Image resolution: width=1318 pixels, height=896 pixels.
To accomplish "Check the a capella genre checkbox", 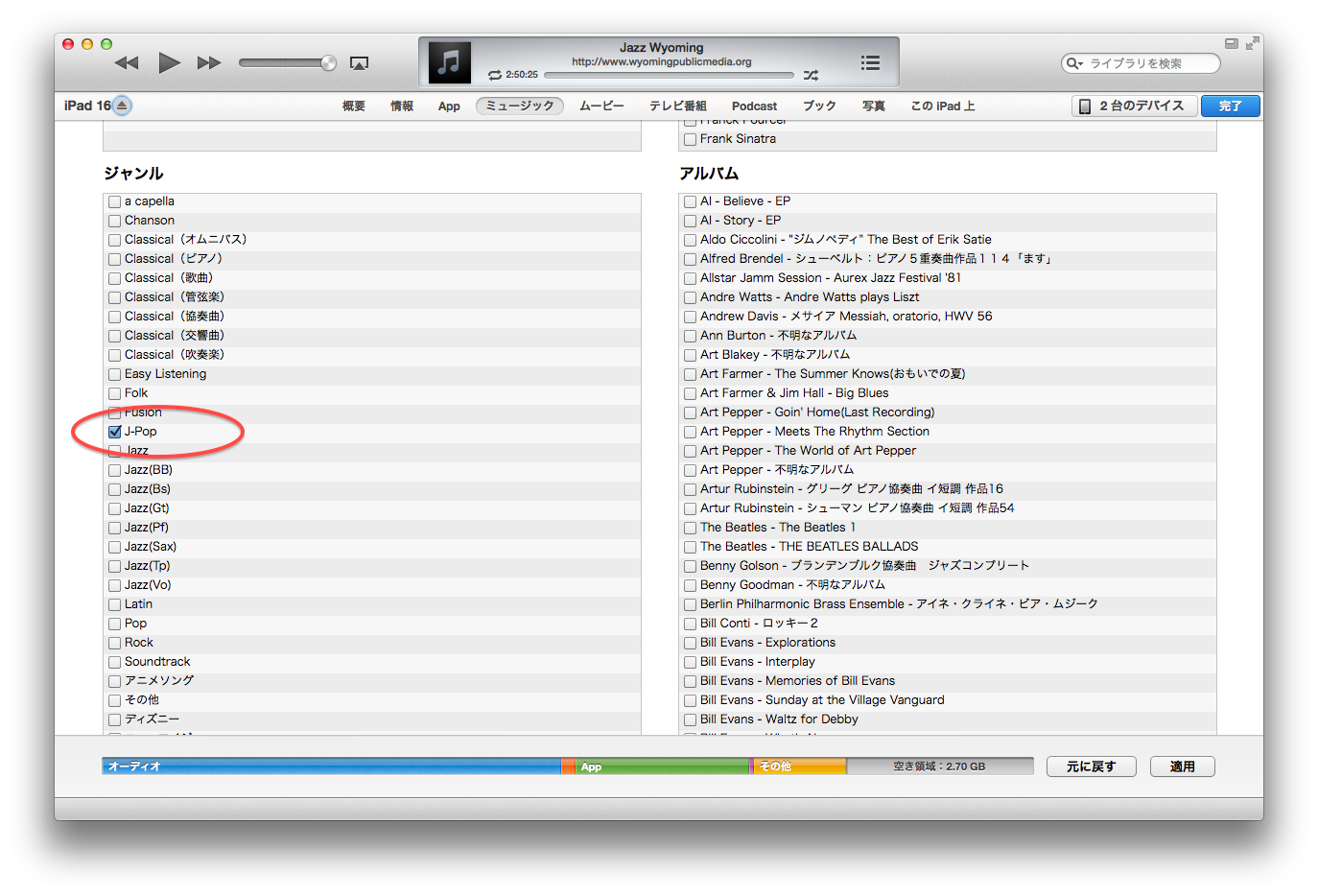I will tap(115, 201).
